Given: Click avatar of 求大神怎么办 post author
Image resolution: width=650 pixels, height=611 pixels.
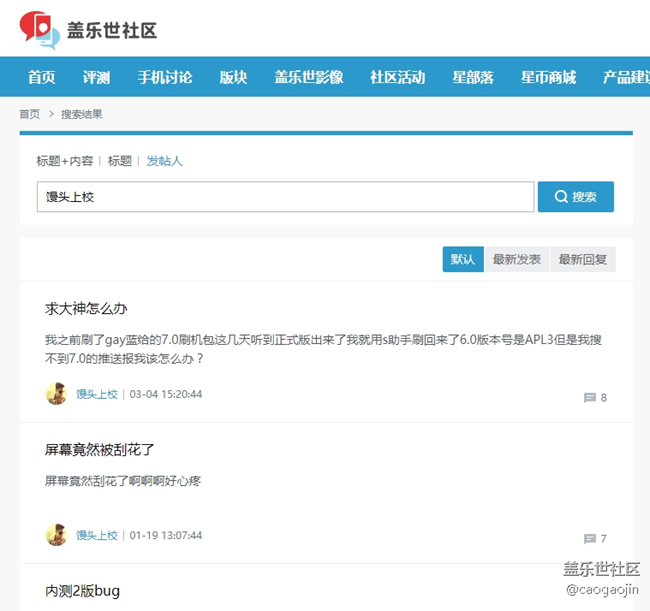Looking at the screenshot, I should click(x=56, y=394).
